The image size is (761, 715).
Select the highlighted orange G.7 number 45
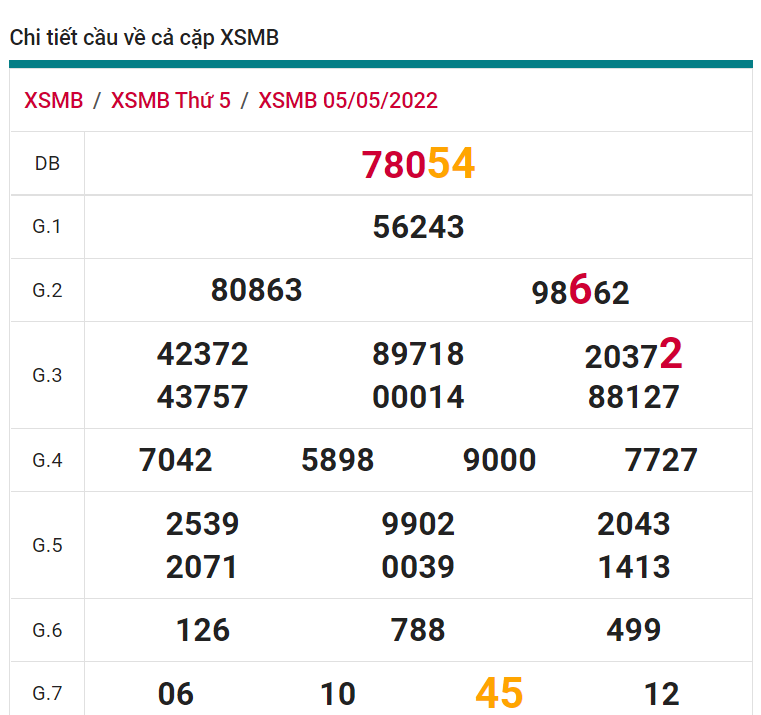click(499, 692)
